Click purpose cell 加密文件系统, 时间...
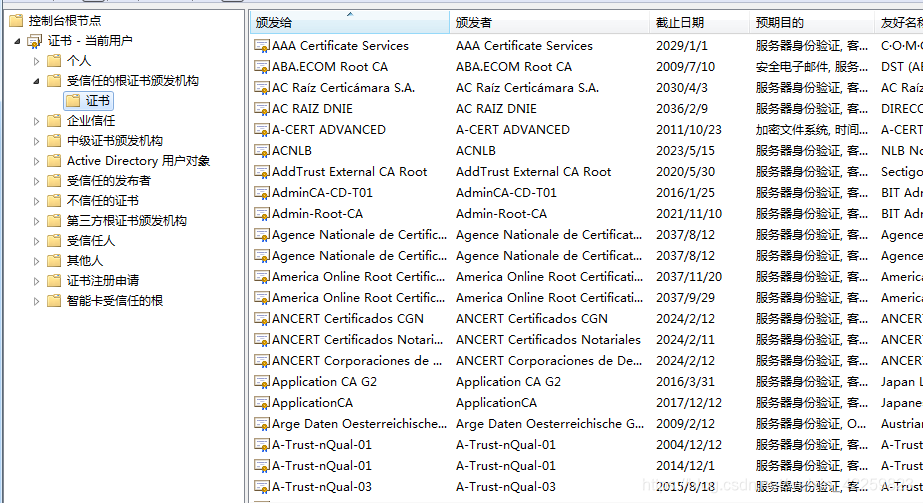 pyautogui.click(x=812, y=130)
